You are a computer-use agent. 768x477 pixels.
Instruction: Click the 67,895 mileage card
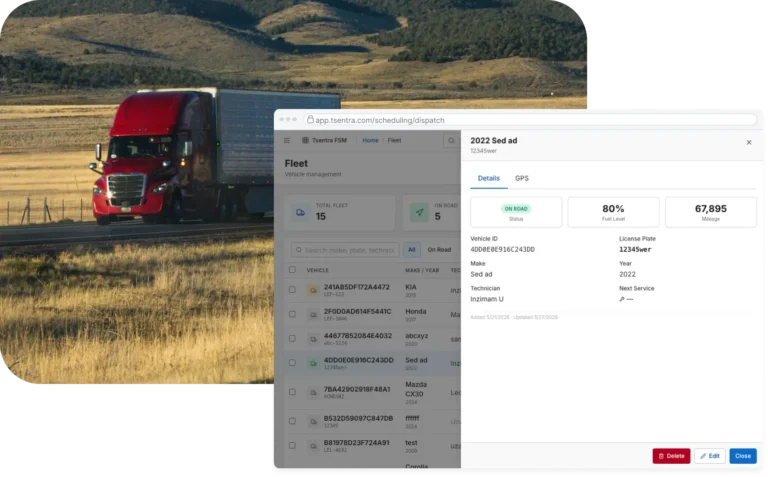click(x=711, y=212)
